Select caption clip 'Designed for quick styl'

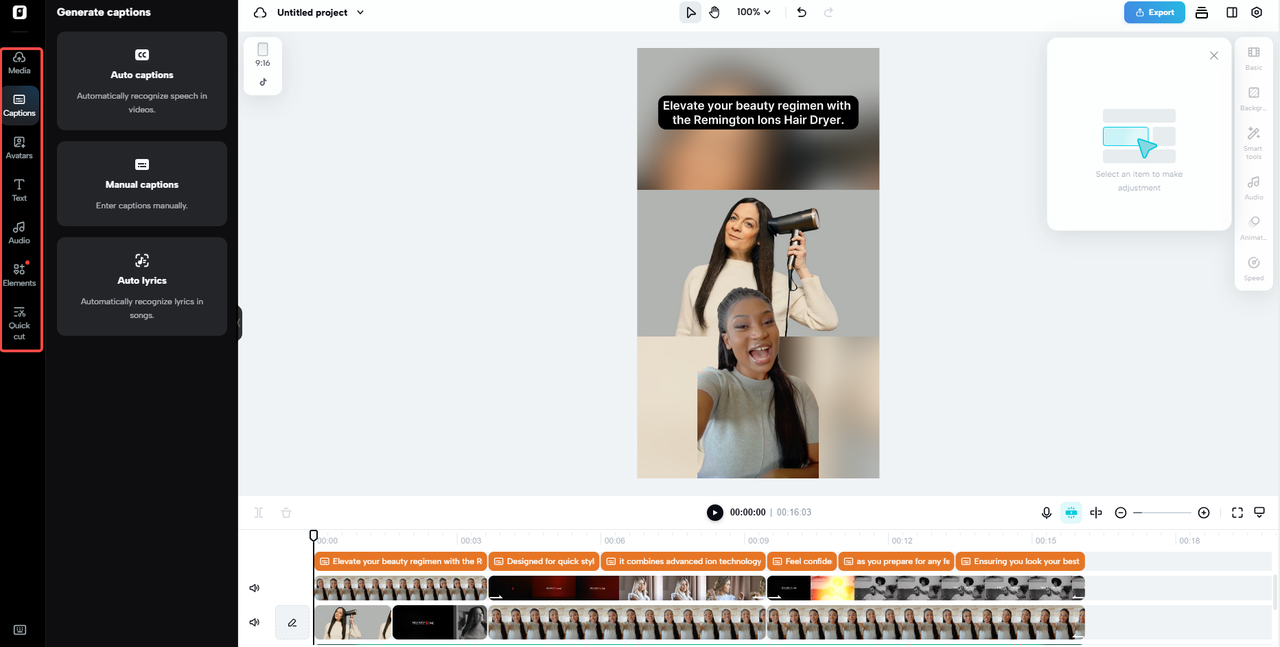(x=543, y=561)
